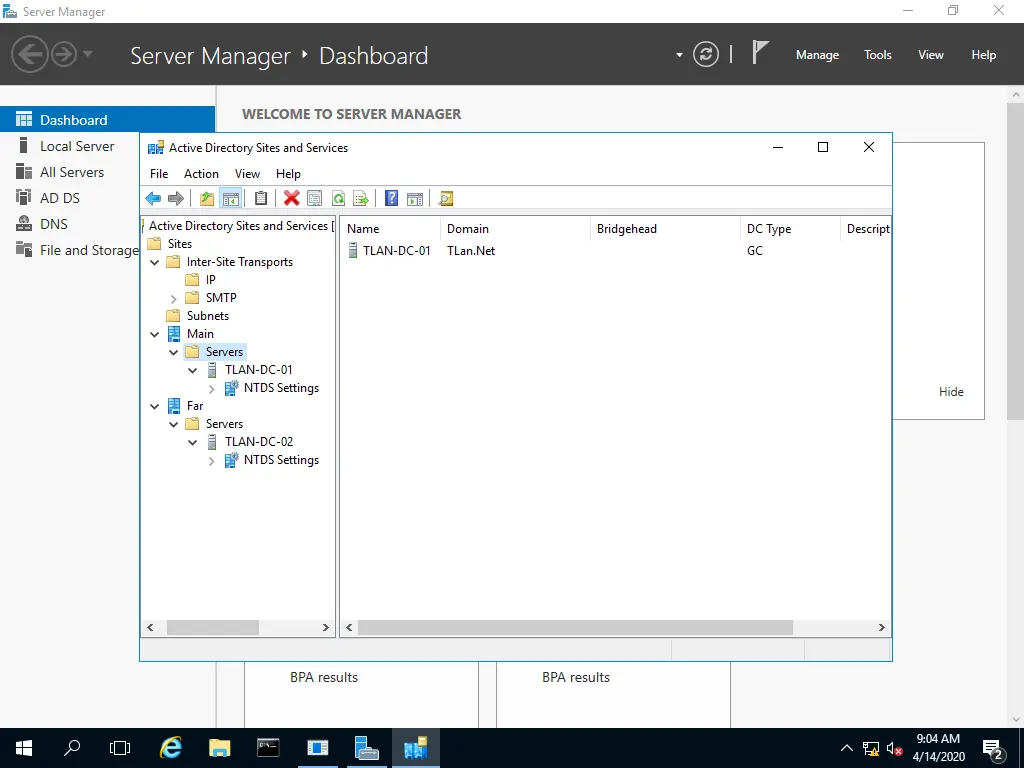Click the Server Manager refresh icon
Screen dimensions: 1024x768
706,54
